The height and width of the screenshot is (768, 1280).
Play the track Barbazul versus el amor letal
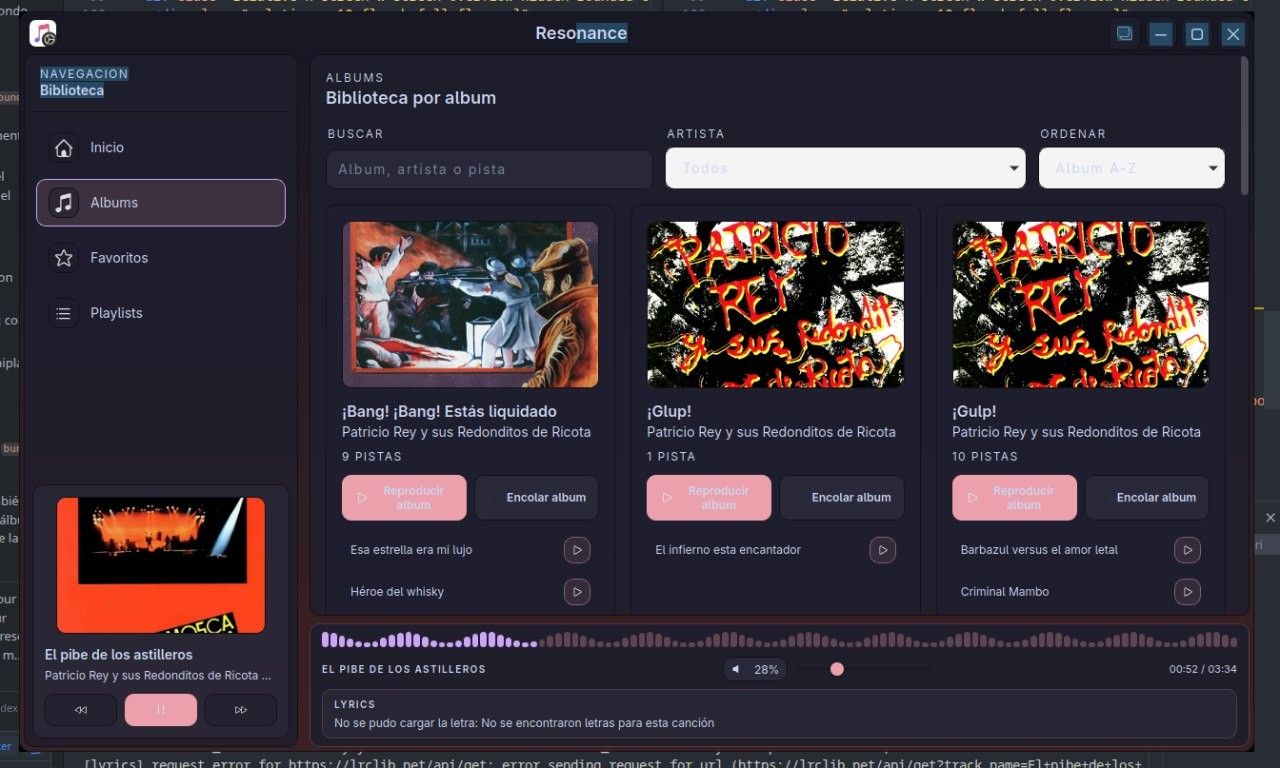[1187, 550]
